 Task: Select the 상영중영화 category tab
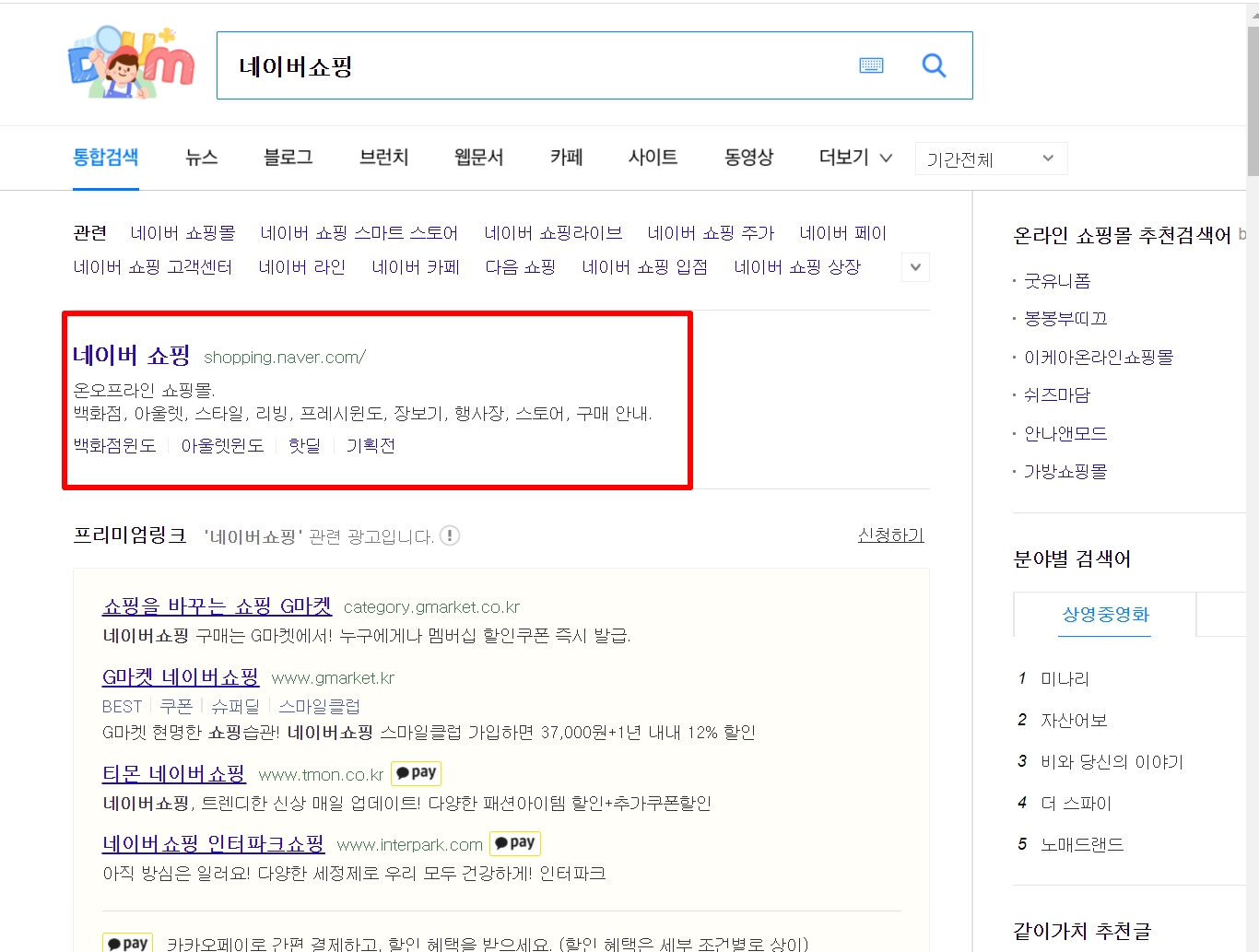pos(1105,615)
